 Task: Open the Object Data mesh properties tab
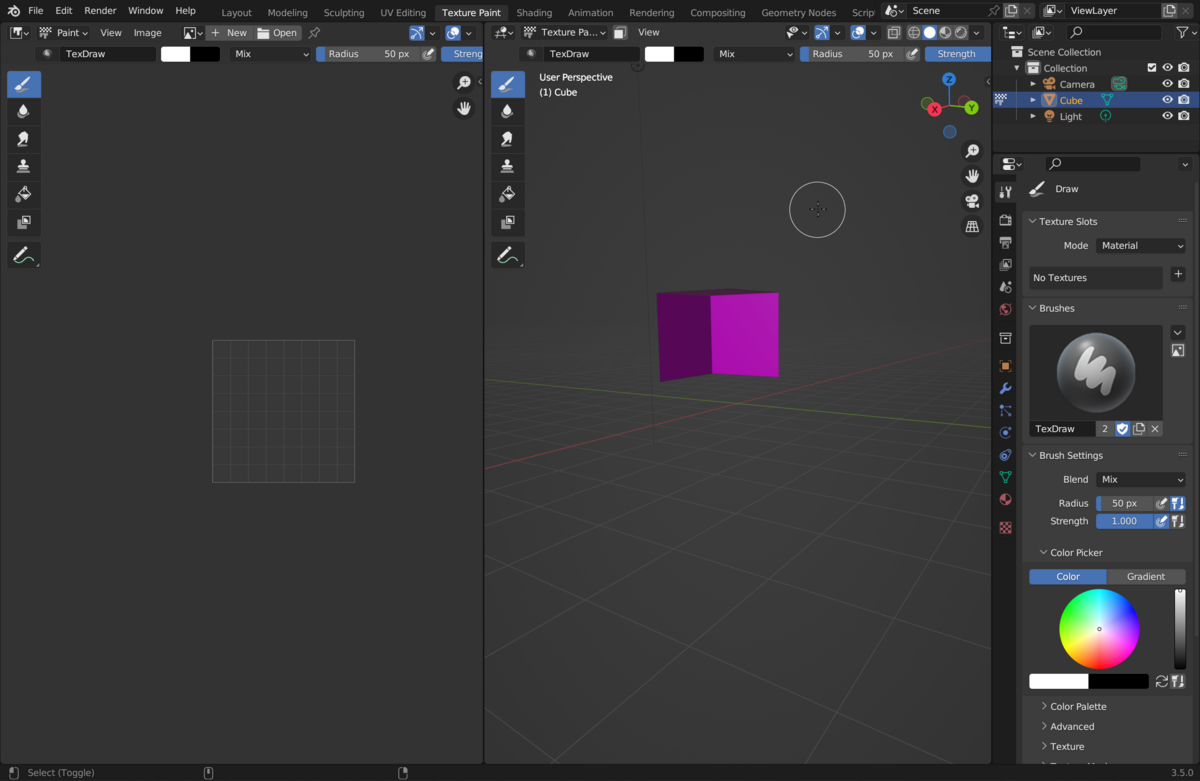[1006, 477]
